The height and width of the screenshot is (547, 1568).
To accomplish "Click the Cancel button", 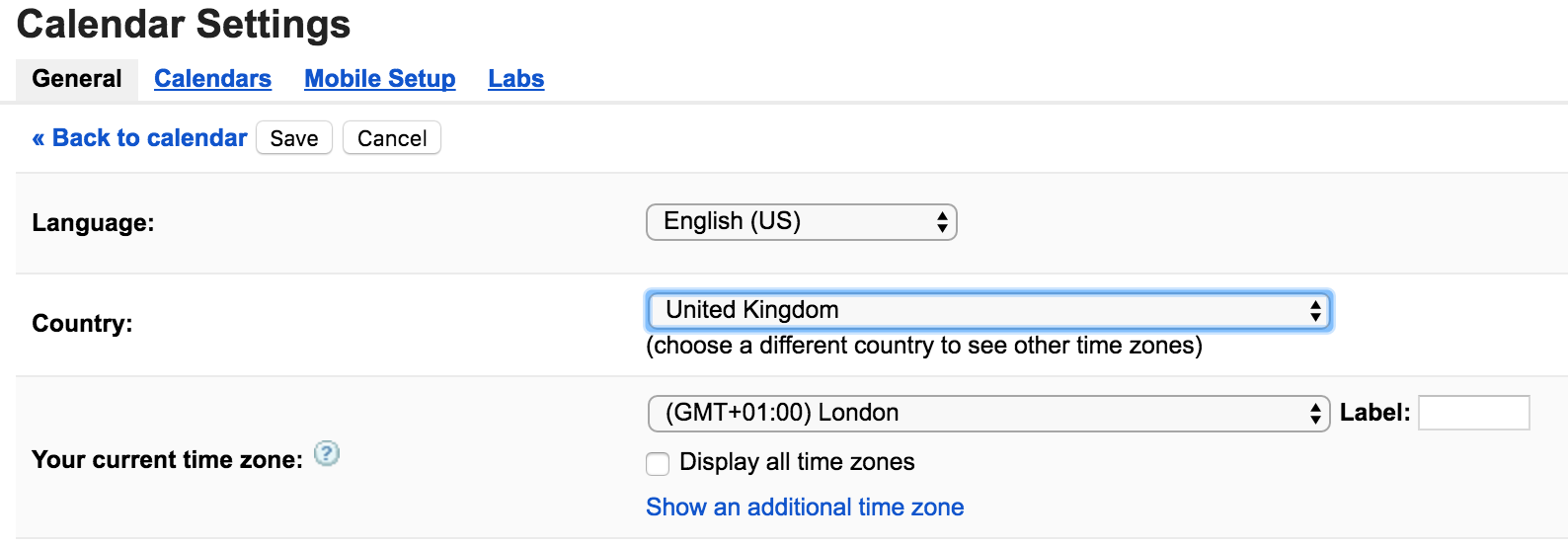I will (x=392, y=138).
